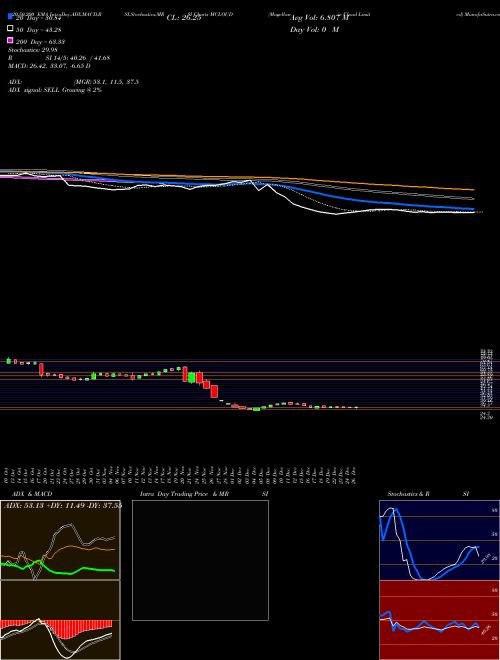The width and height of the screenshot is (500, 660).
Task: Click the 'ADX: 53.13 +DY: 11.49 -DY: 37.55' header
Action: click(x=63, y=505)
